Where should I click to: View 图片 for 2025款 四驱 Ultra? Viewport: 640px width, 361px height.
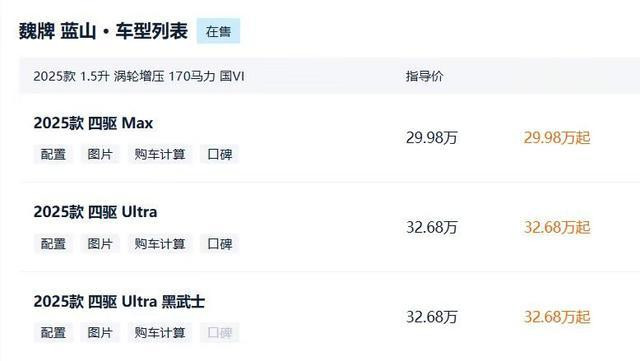(x=100, y=244)
